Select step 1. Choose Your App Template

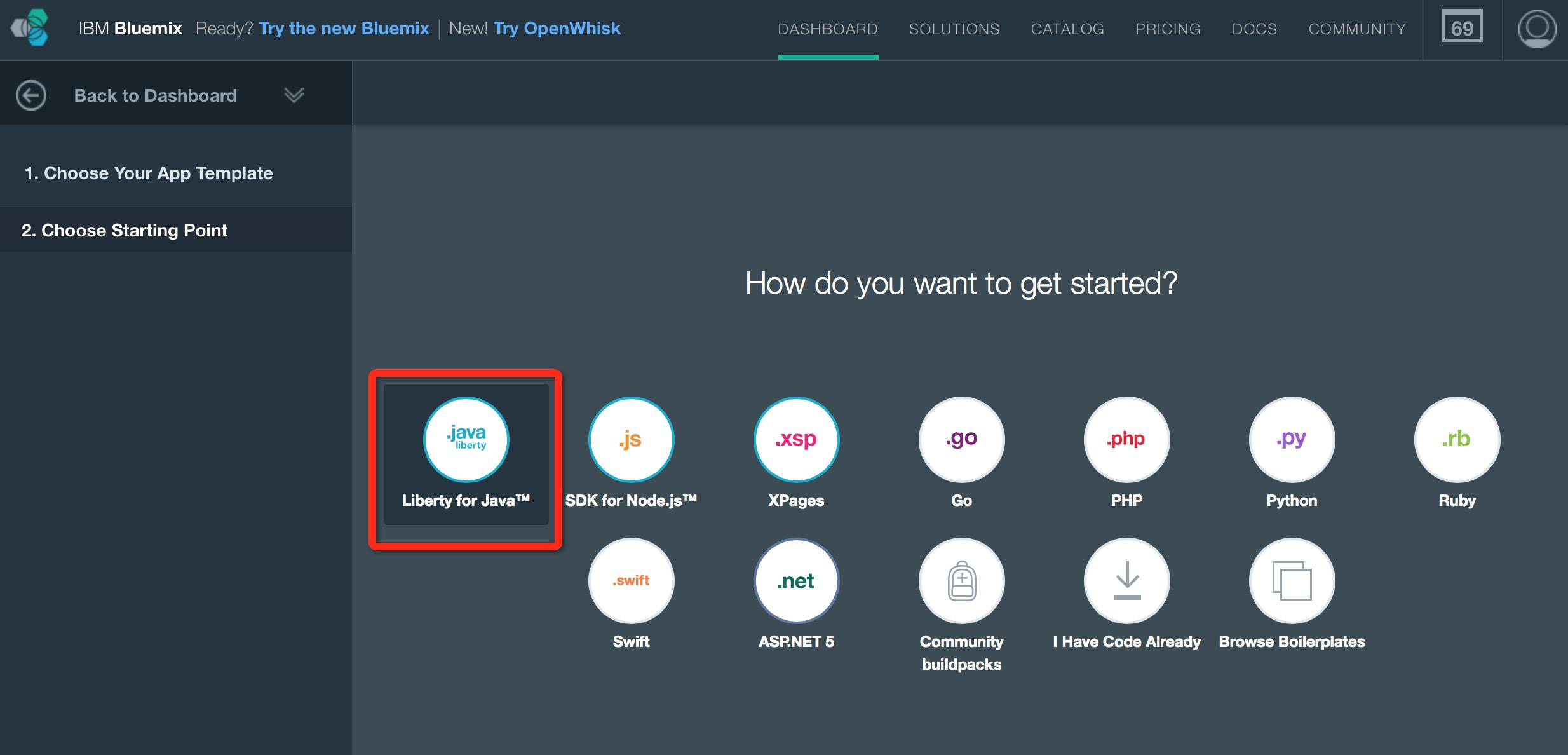tap(176, 173)
